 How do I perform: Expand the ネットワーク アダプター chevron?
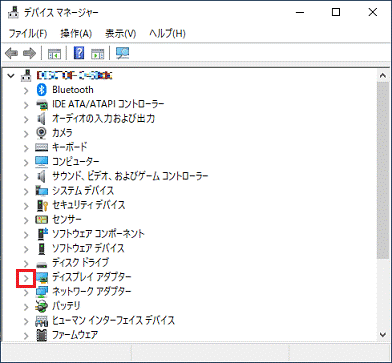click(26, 292)
